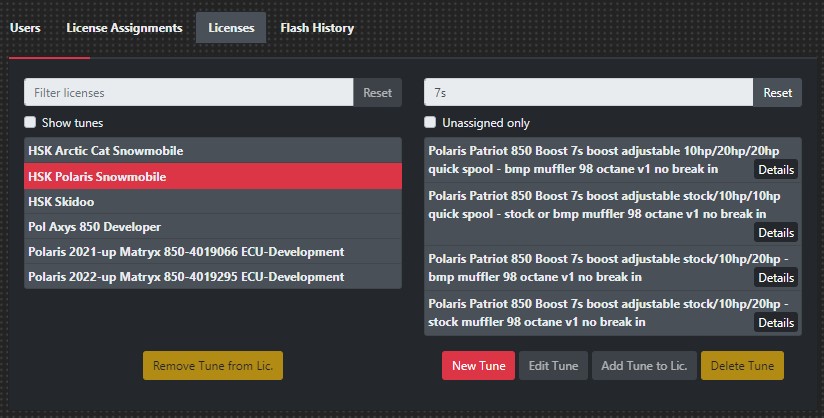Open Details for stock/10hp/20hp stock muffler tune
Viewport: 824px width, 418px height.
coord(776,323)
